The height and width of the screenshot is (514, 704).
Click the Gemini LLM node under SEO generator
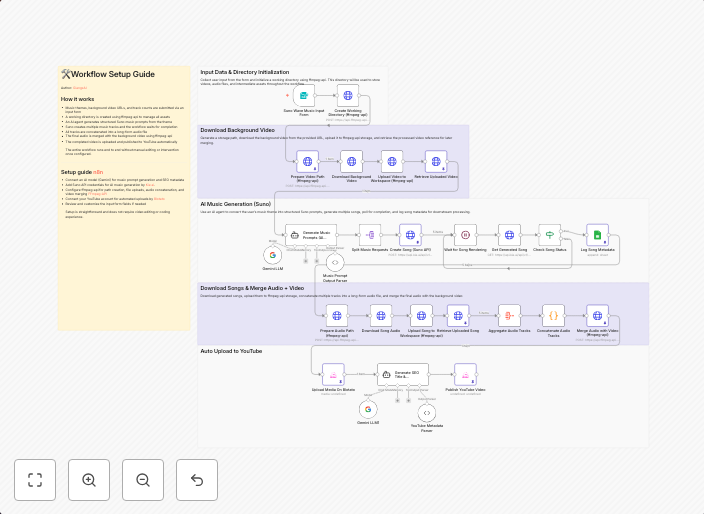[368, 409]
